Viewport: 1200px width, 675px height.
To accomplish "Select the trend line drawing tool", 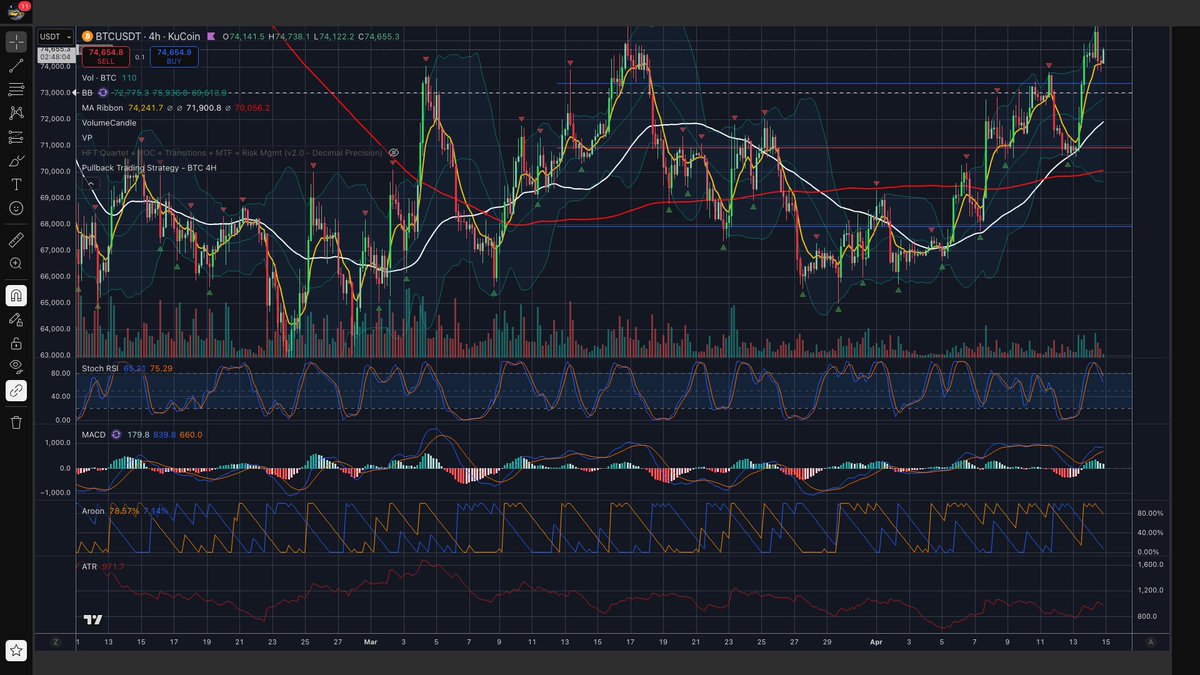I will click(x=16, y=66).
